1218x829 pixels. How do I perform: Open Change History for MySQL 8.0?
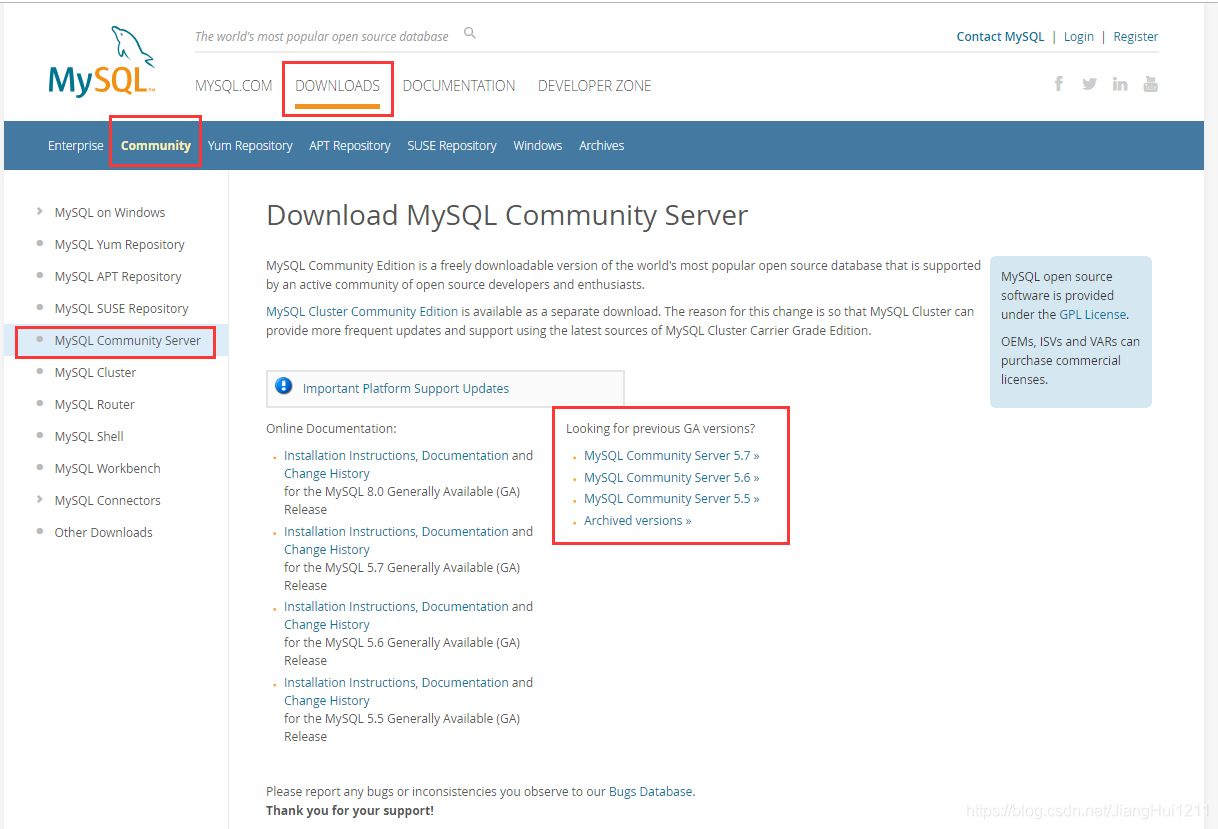pos(327,474)
